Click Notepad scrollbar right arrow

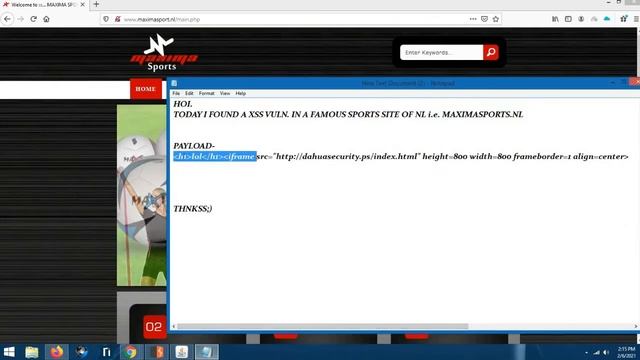[x=636, y=326]
